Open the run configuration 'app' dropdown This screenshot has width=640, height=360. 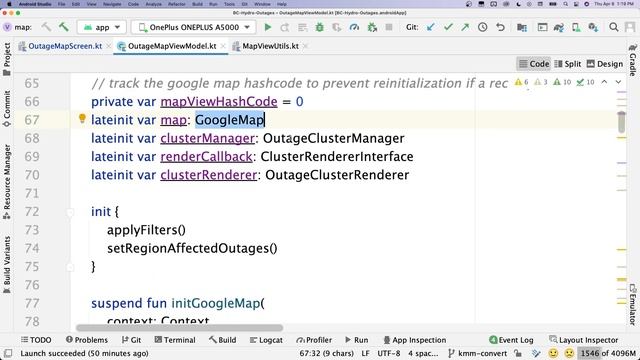tap(102, 27)
